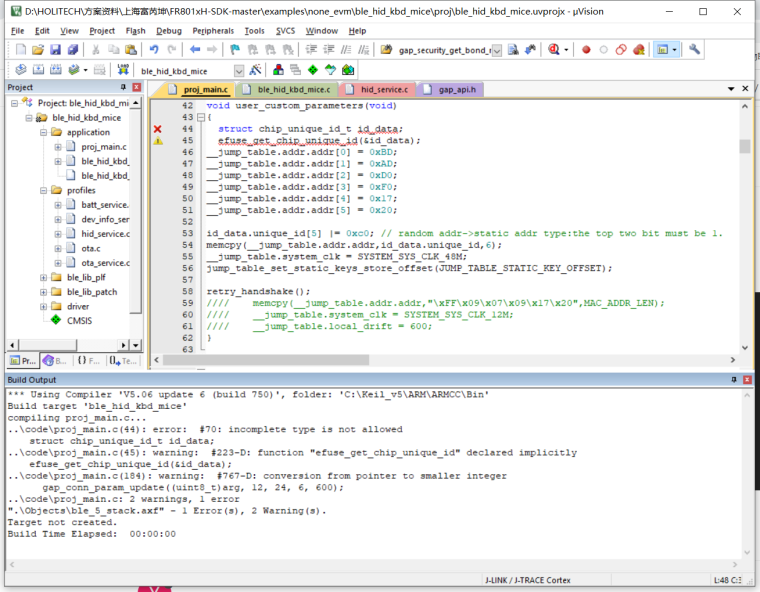Close the Build Output panel

[747, 380]
